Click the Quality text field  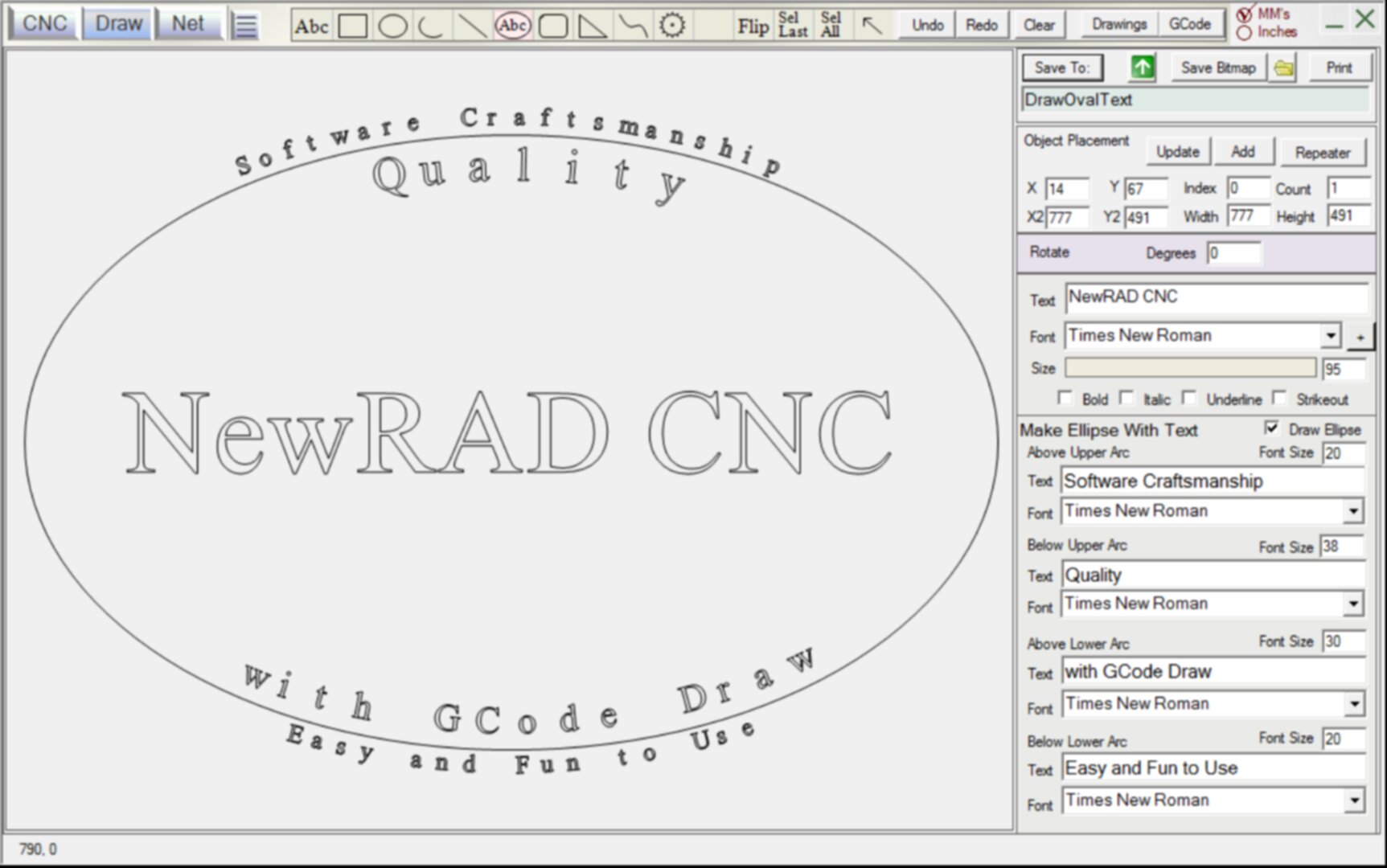[1213, 575]
